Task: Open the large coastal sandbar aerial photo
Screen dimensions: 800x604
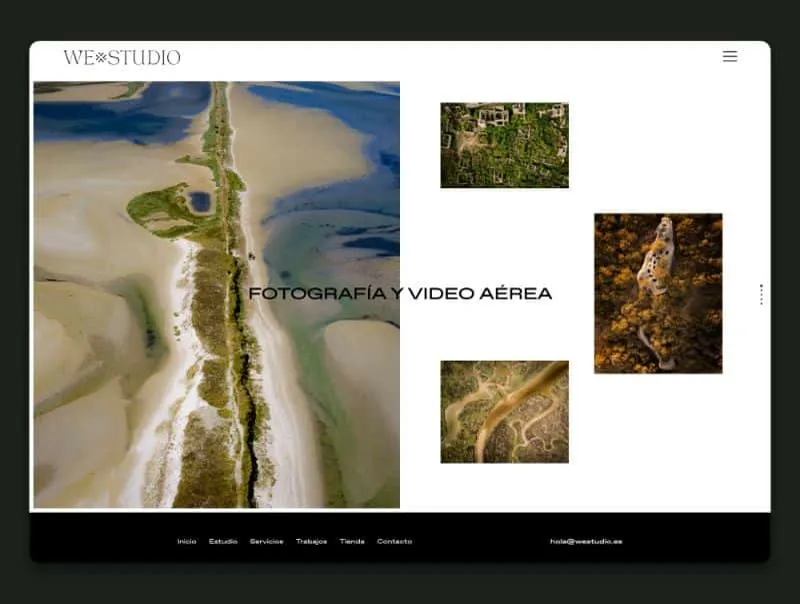Action: (x=217, y=294)
